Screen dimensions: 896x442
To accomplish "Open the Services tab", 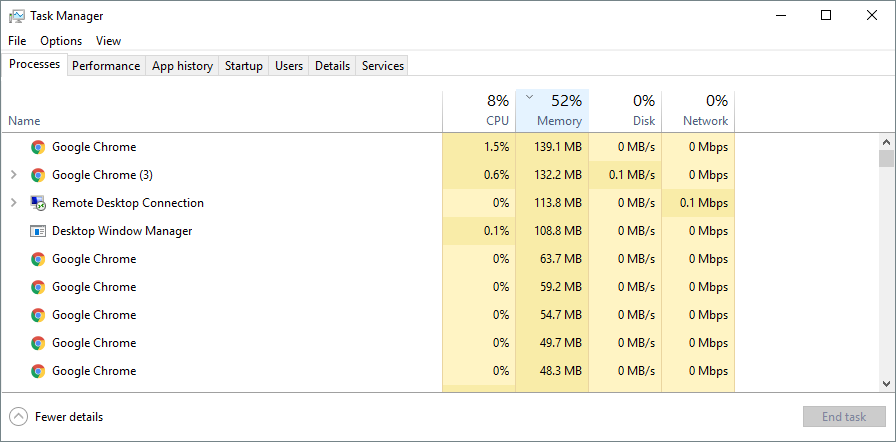I will (x=383, y=66).
